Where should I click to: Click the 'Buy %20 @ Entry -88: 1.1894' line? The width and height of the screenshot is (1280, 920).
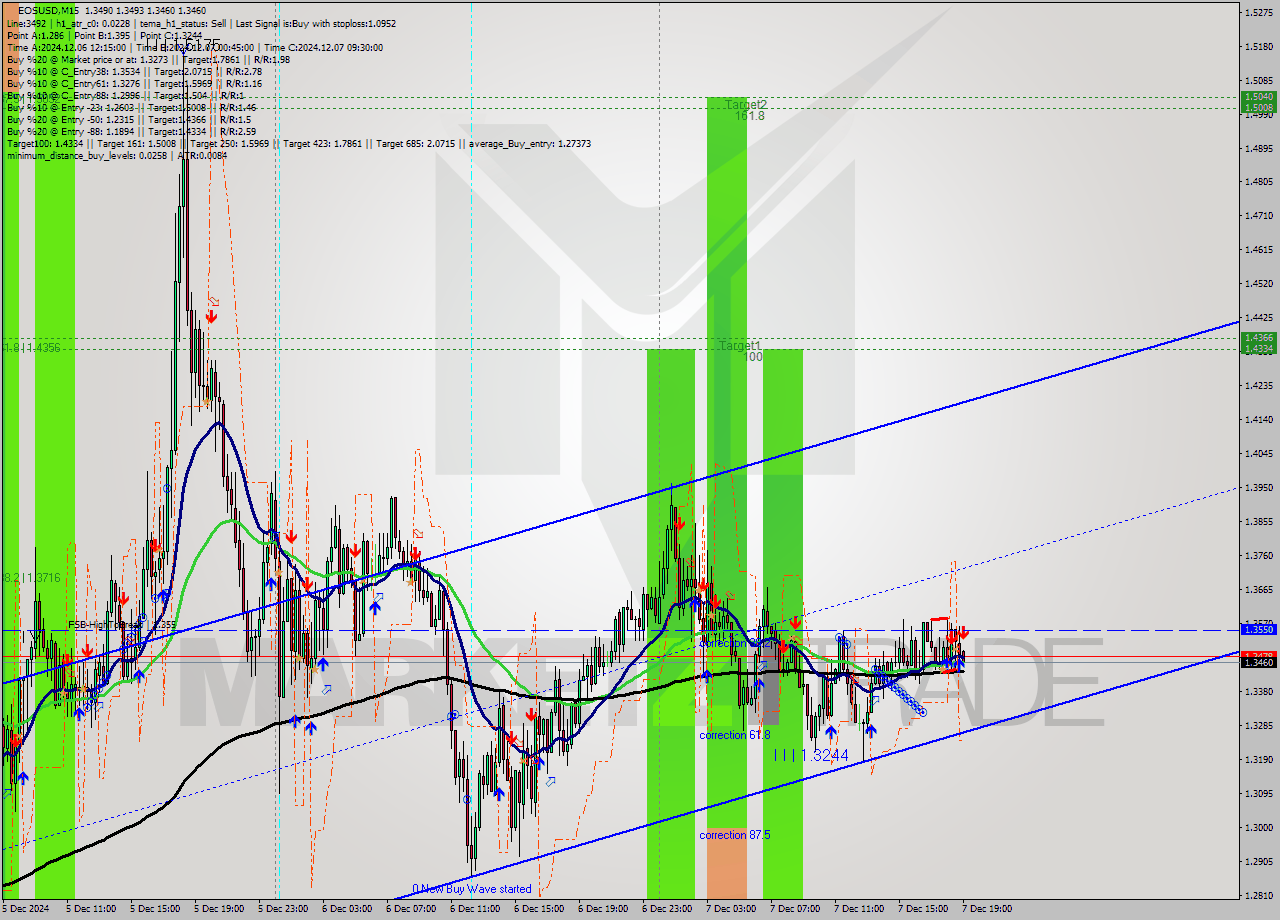click(131, 131)
